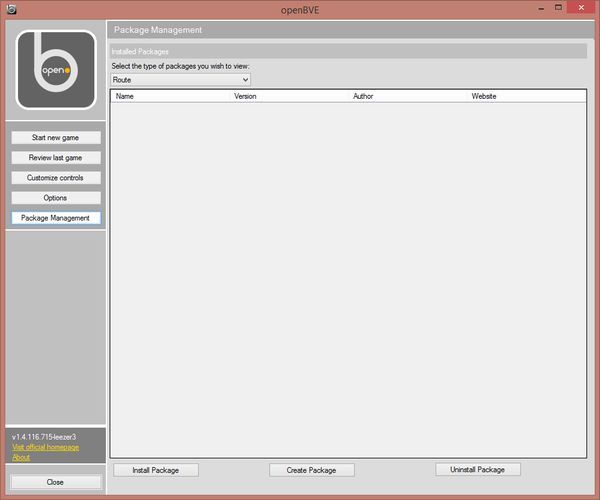
Task: Click the Website column header
Action: [x=526, y=96]
